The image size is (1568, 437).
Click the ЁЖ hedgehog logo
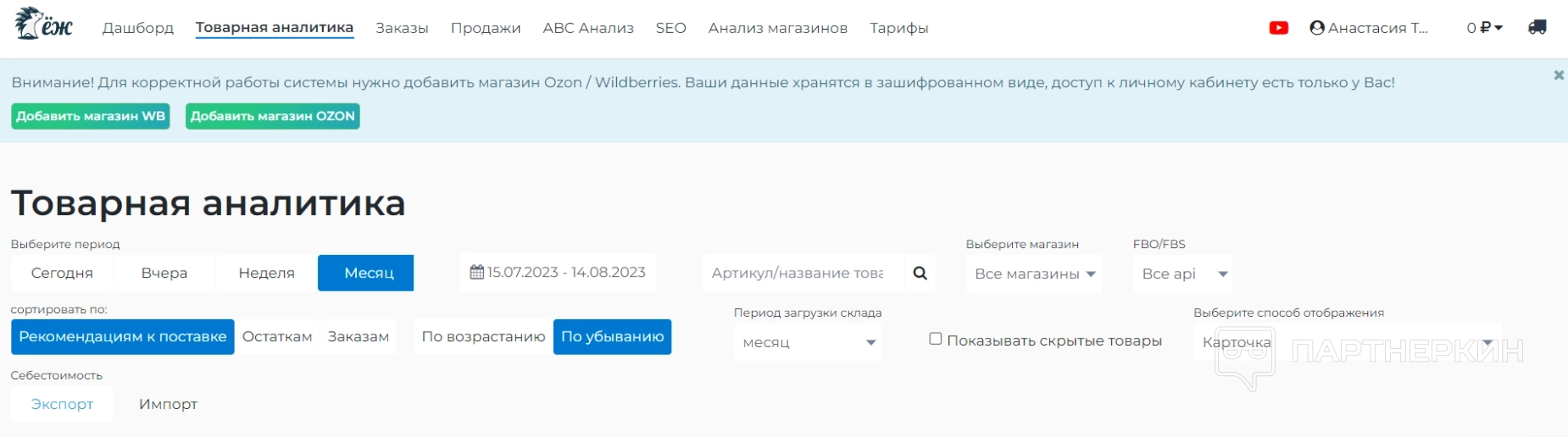[43, 25]
